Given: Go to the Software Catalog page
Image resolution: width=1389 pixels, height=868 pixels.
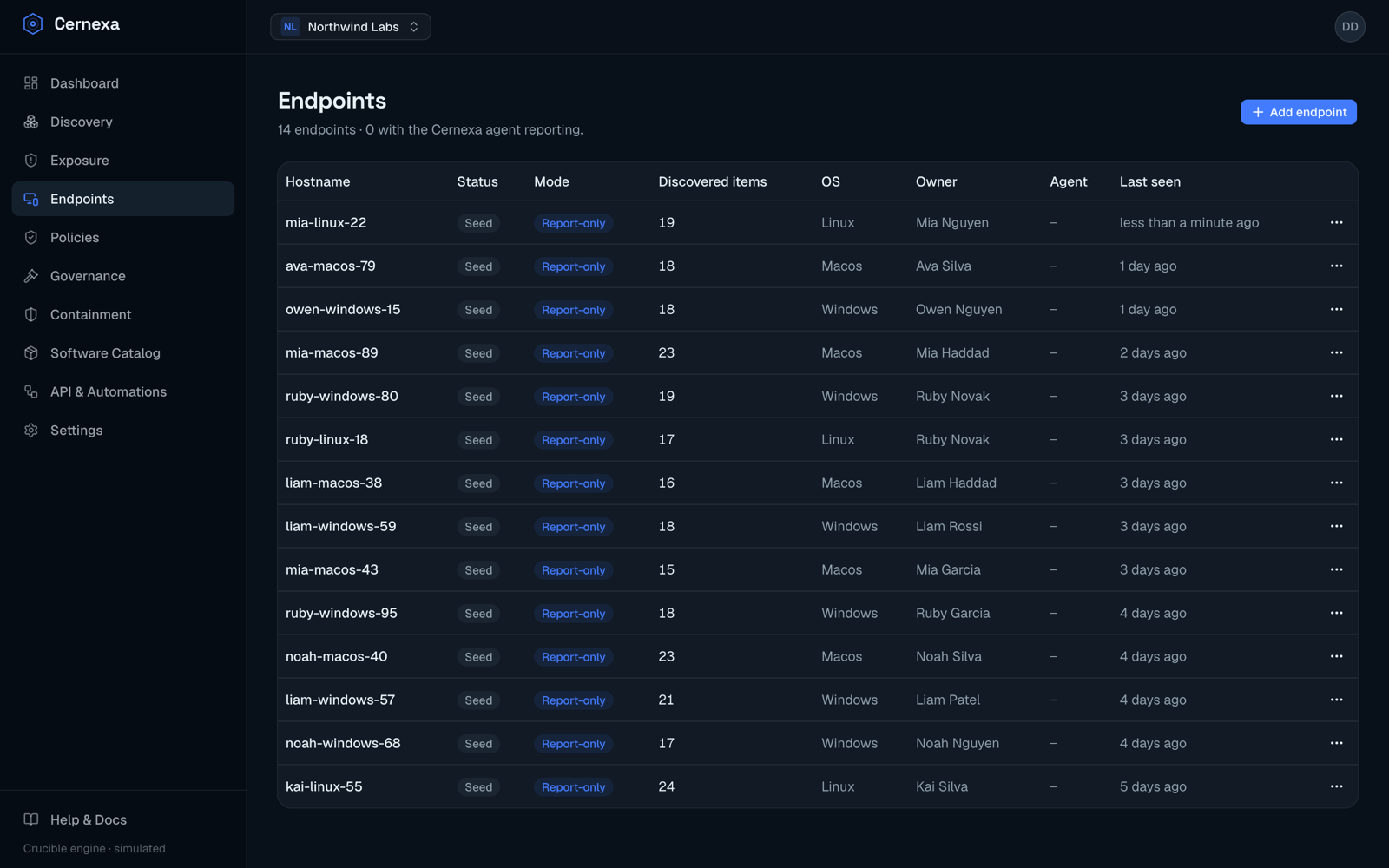Looking at the screenshot, I should [x=122, y=353].
